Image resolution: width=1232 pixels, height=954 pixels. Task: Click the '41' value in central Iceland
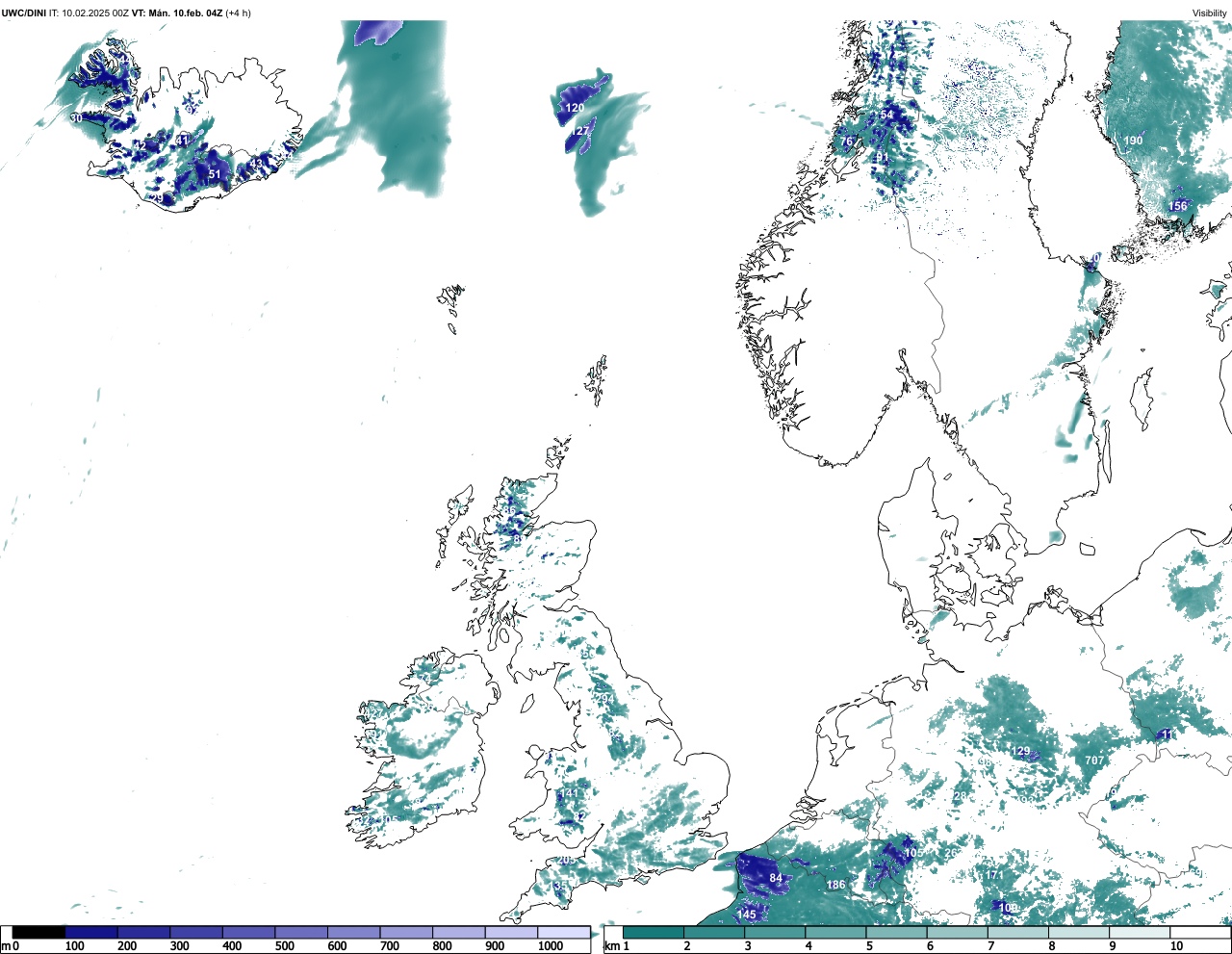(183, 142)
